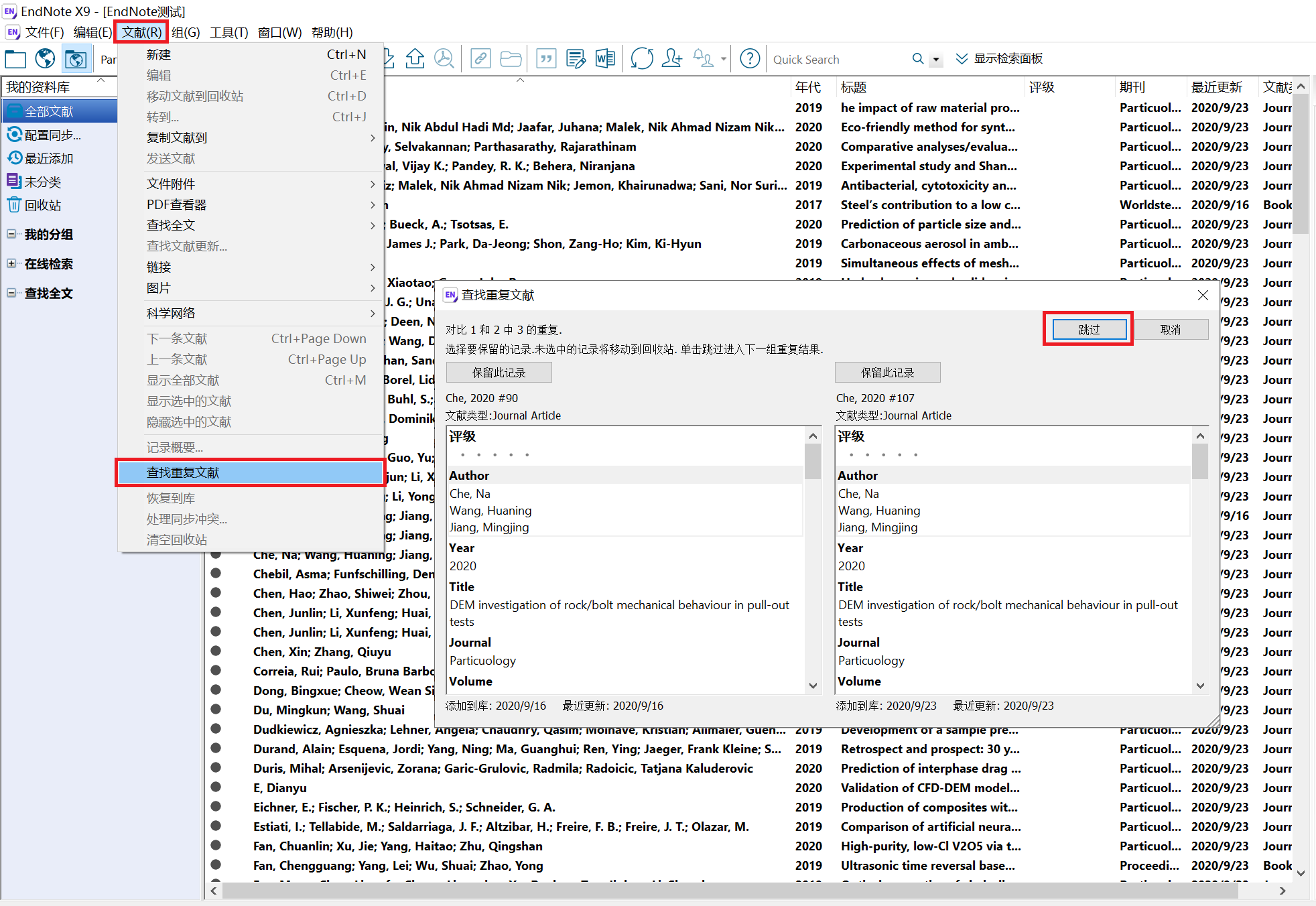1316x906 pixels.
Task: Click the quick search magnifier icon
Action: tap(918, 59)
